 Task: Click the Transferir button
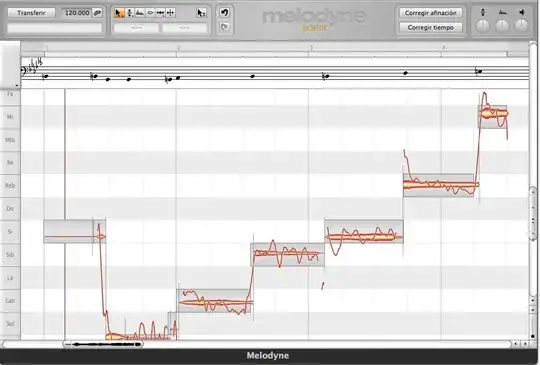[31, 13]
